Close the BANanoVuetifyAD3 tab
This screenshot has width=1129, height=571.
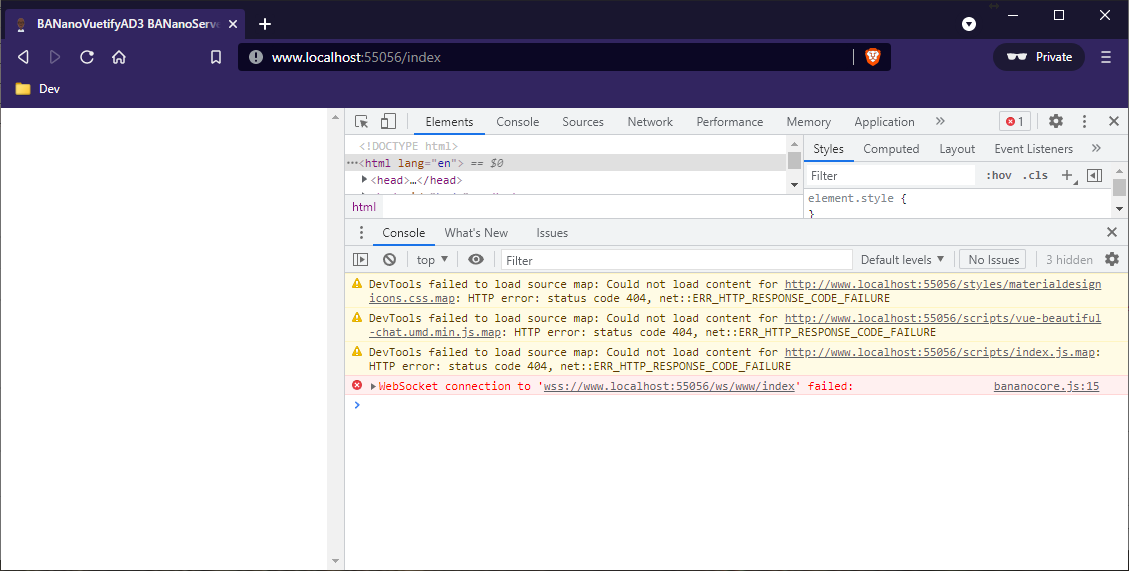(233, 24)
